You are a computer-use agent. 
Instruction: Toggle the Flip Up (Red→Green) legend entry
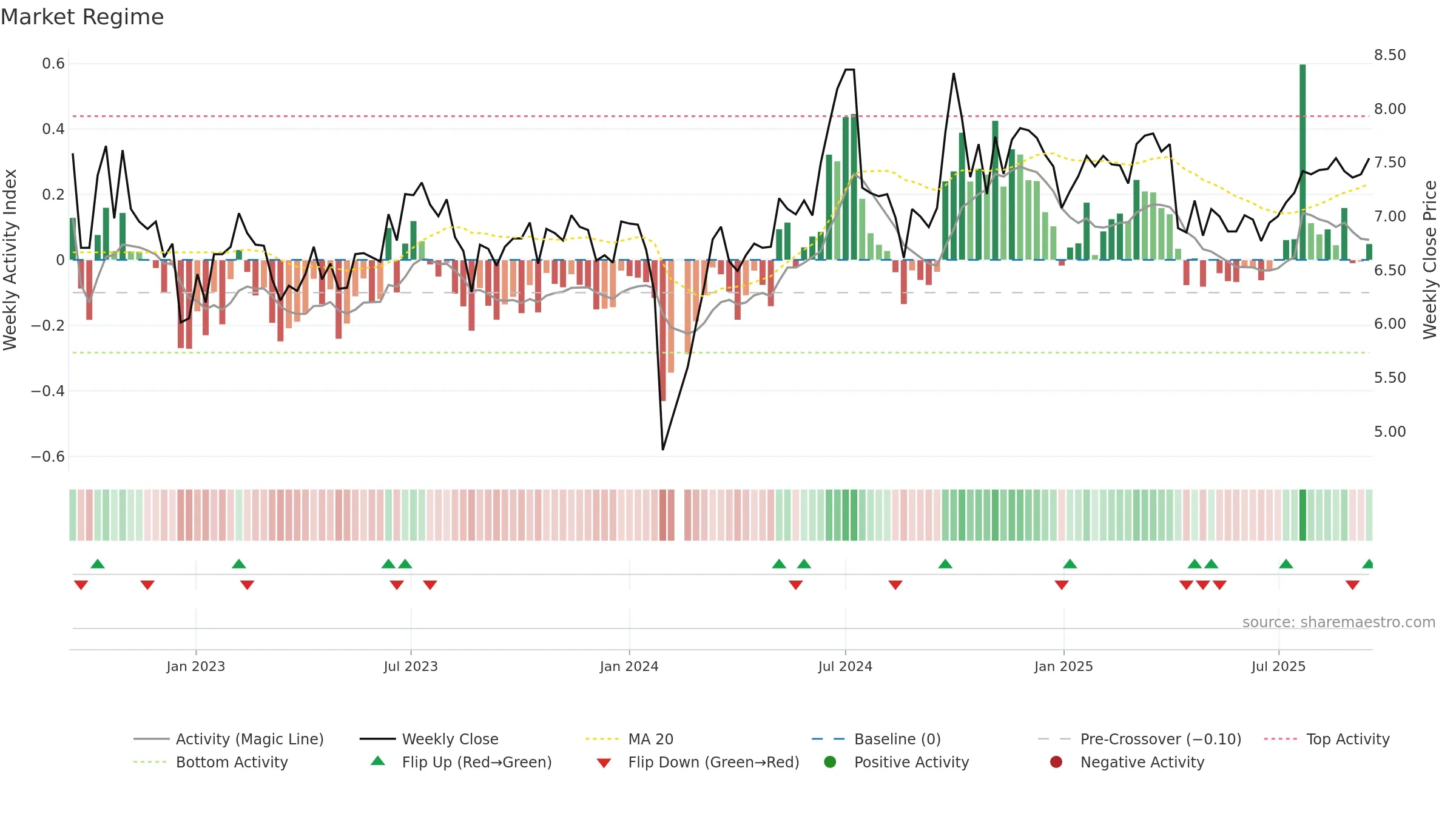(461, 762)
